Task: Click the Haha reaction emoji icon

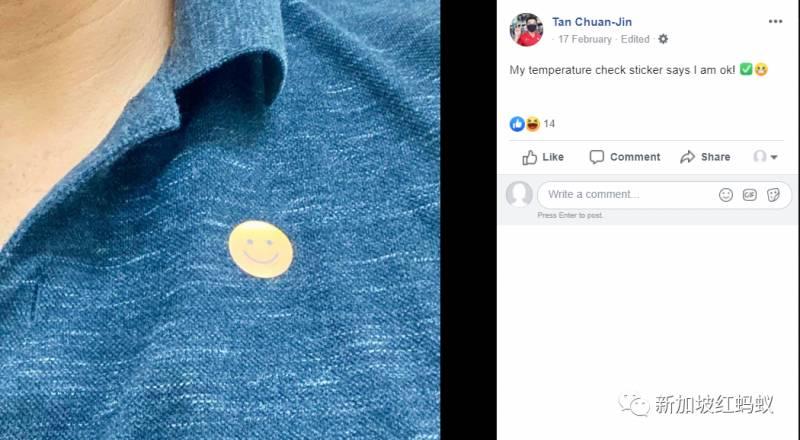Action: click(533, 124)
